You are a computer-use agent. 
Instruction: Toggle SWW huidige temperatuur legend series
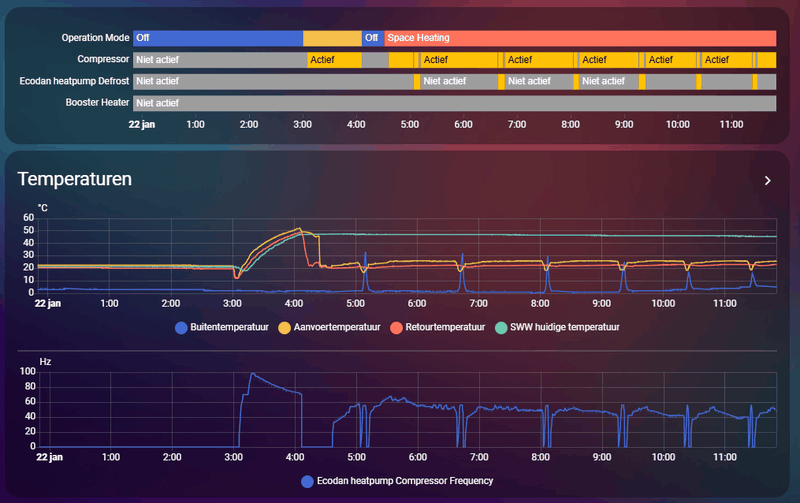click(557, 328)
